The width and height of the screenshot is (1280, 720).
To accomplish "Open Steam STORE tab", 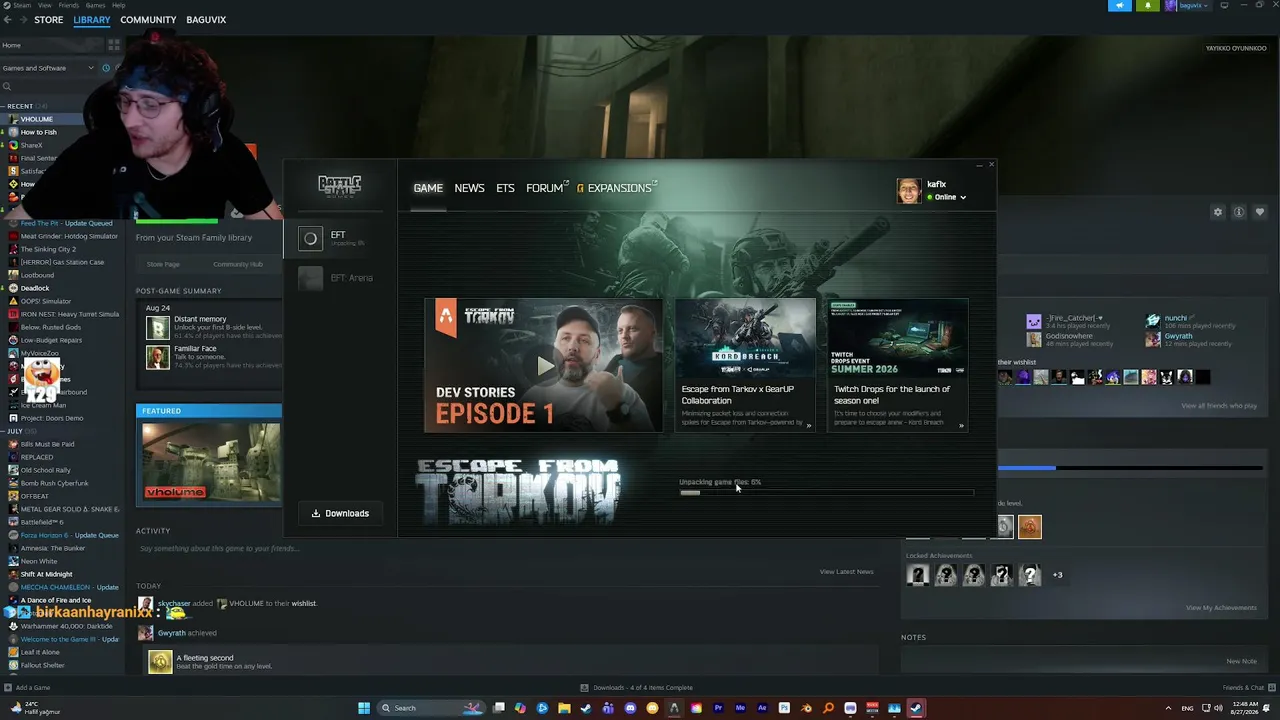I will (48, 20).
